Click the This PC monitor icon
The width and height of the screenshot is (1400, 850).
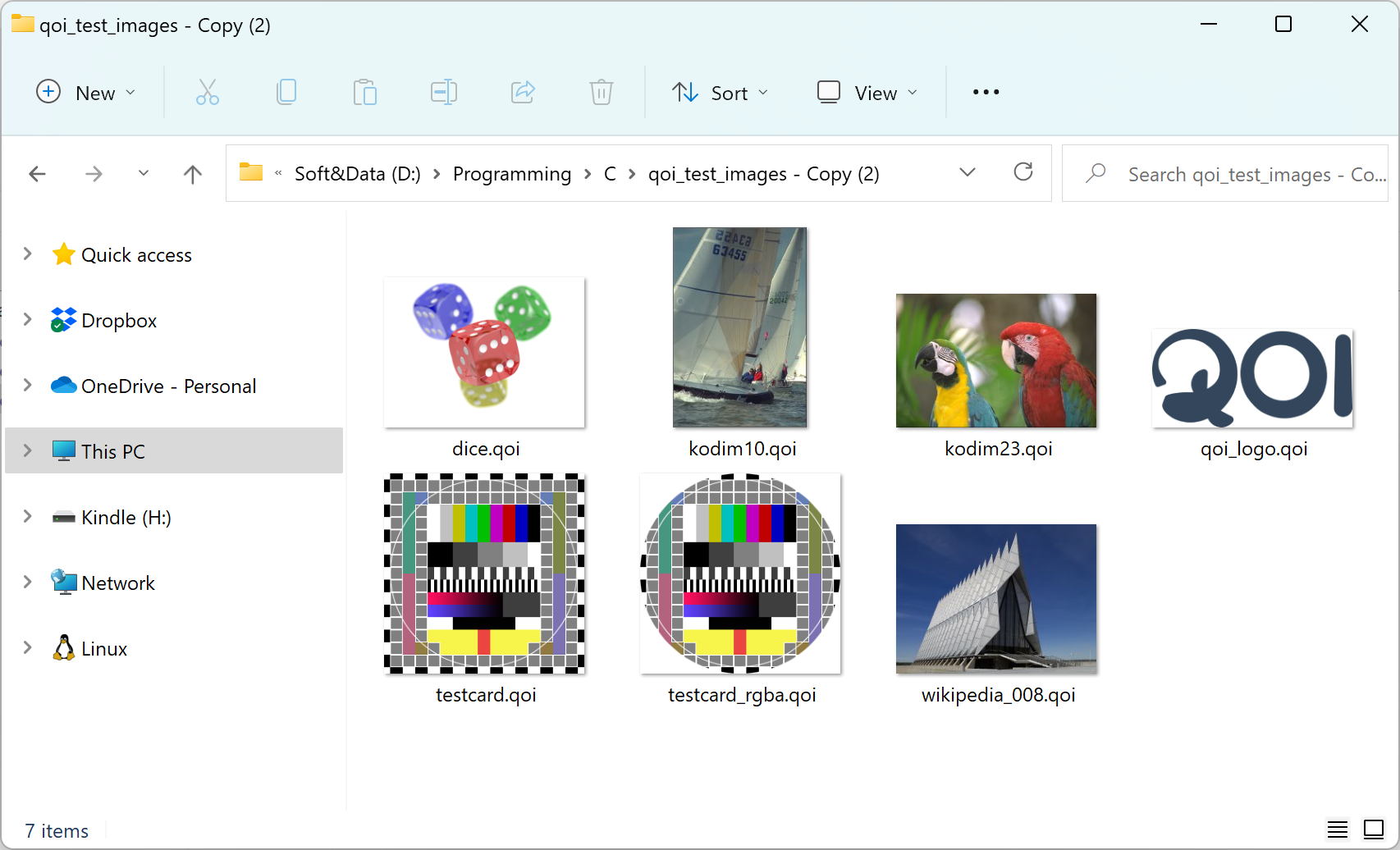coord(63,451)
